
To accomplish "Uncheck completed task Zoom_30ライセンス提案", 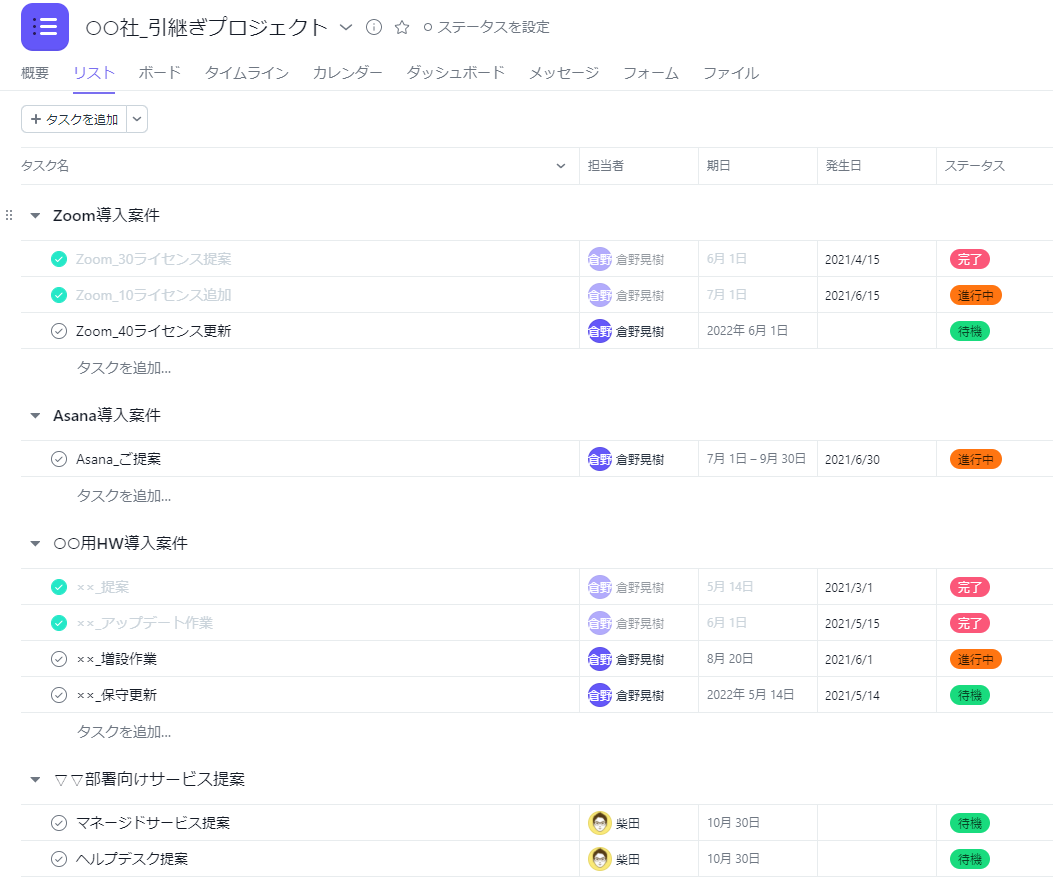I will [59, 259].
